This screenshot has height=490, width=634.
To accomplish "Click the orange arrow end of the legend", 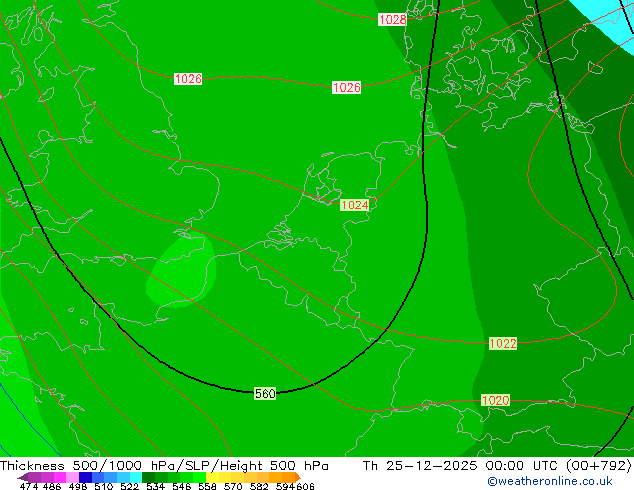I will (298, 477).
